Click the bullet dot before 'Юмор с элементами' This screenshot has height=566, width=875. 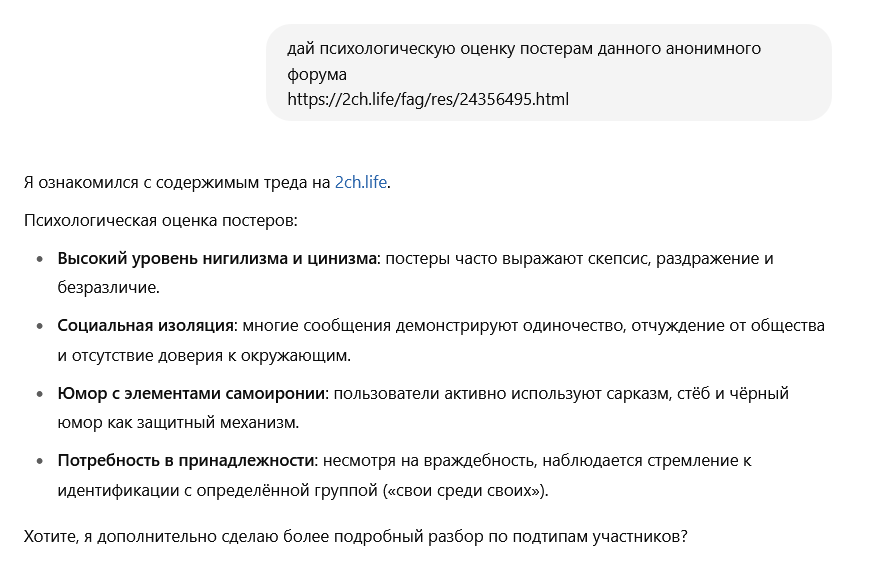click(40, 394)
